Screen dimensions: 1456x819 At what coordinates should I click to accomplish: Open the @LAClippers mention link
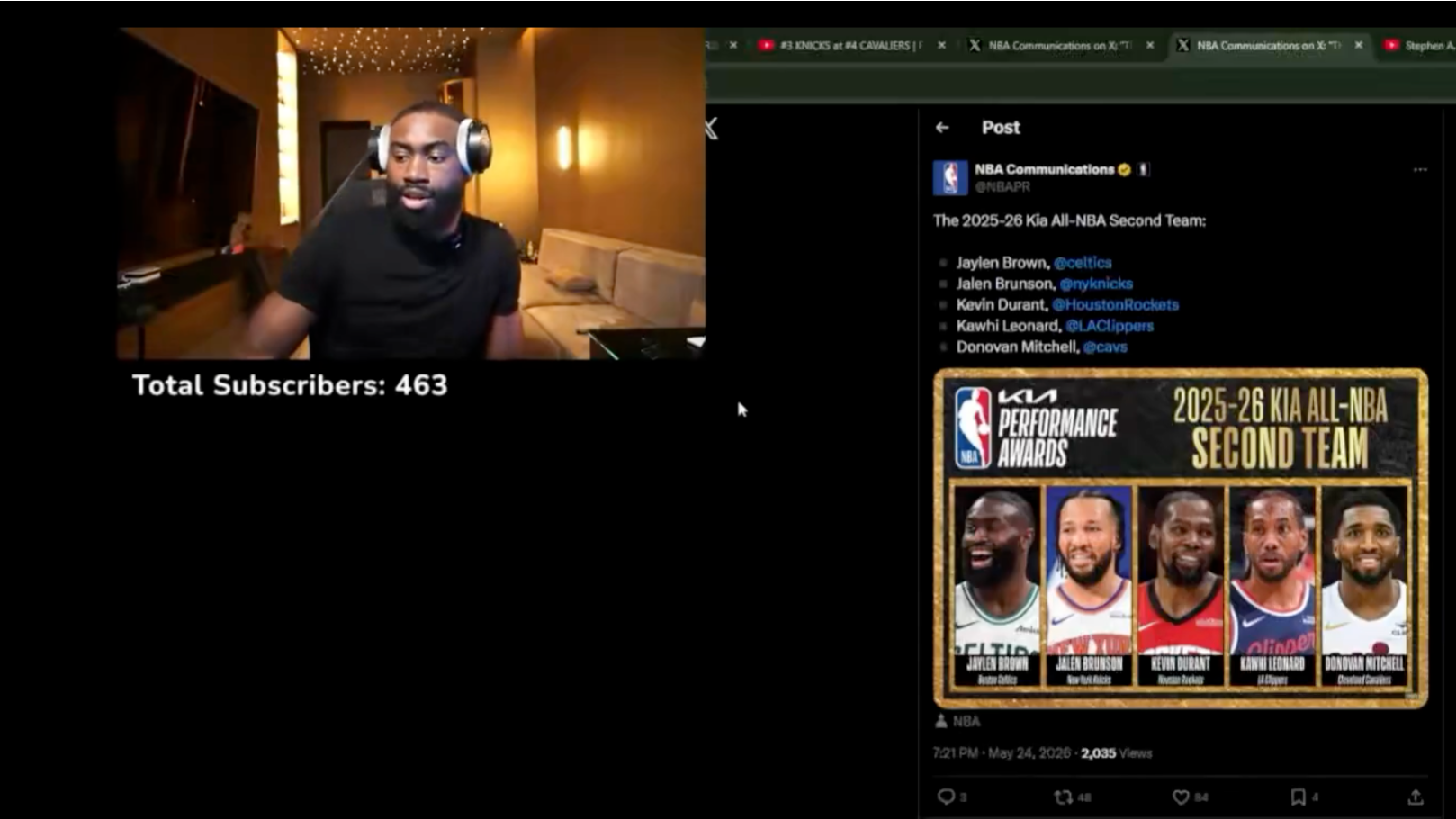(x=1110, y=326)
